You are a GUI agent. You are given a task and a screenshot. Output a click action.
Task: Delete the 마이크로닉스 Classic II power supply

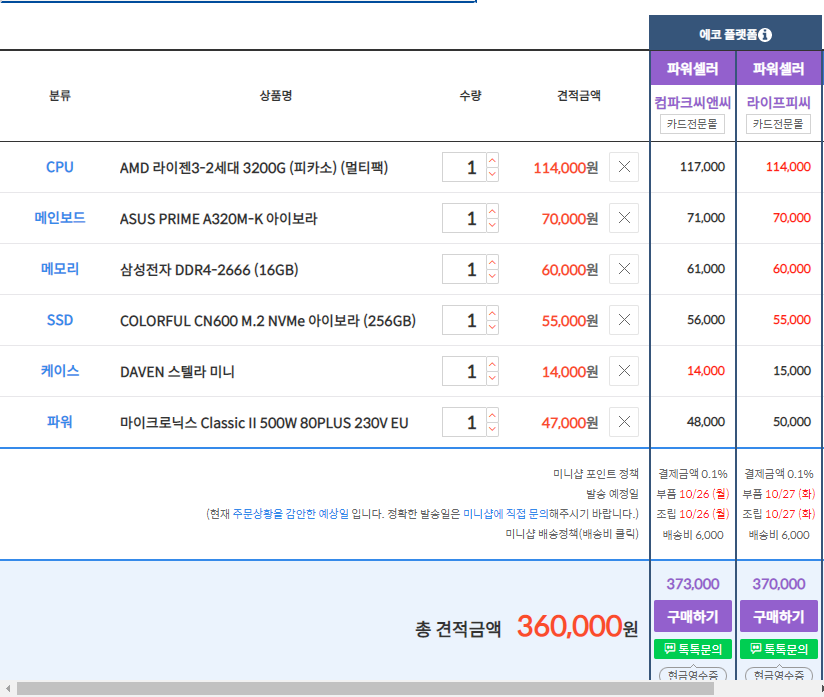[624, 422]
